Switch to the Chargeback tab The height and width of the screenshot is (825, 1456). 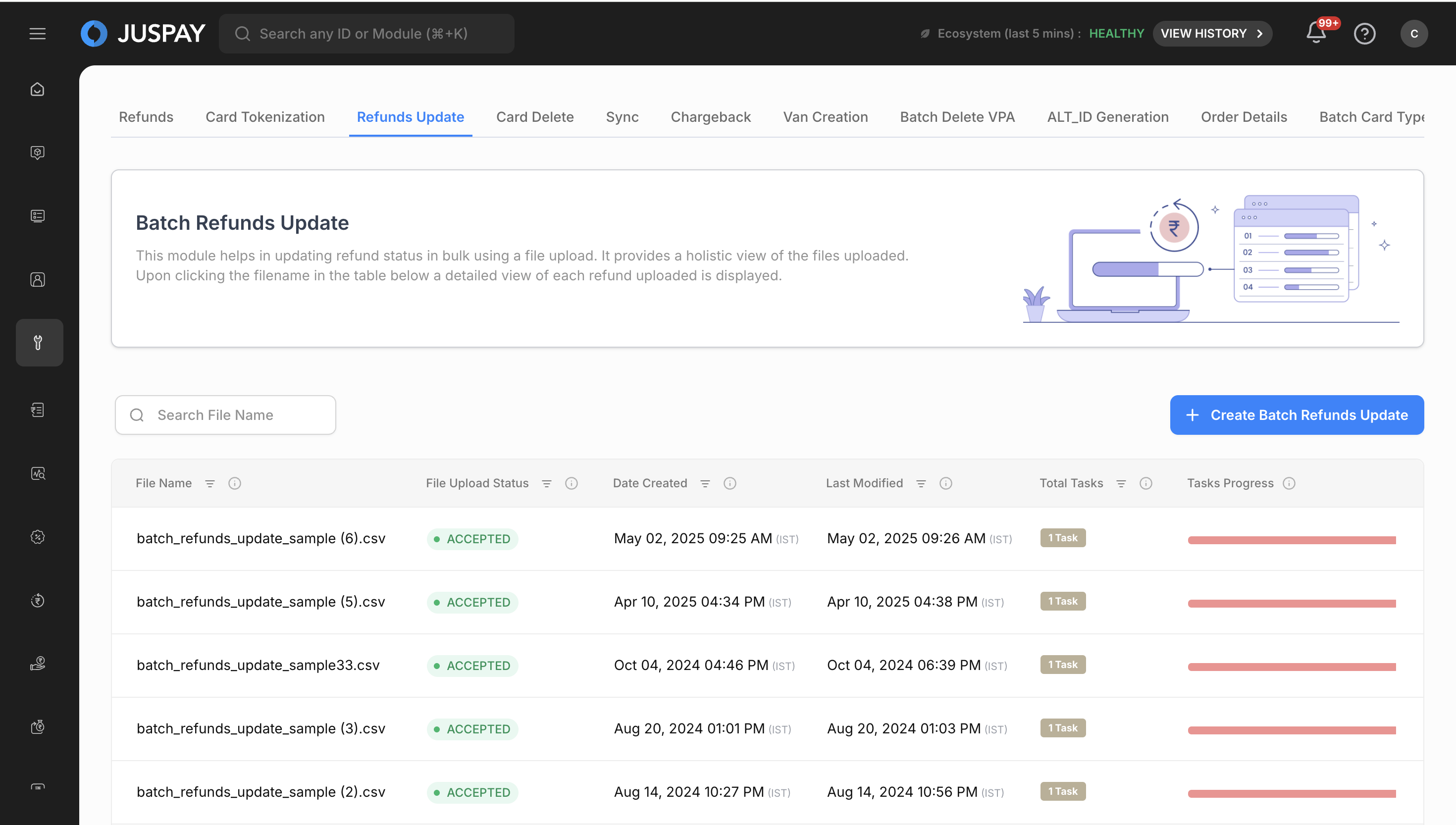click(x=711, y=117)
